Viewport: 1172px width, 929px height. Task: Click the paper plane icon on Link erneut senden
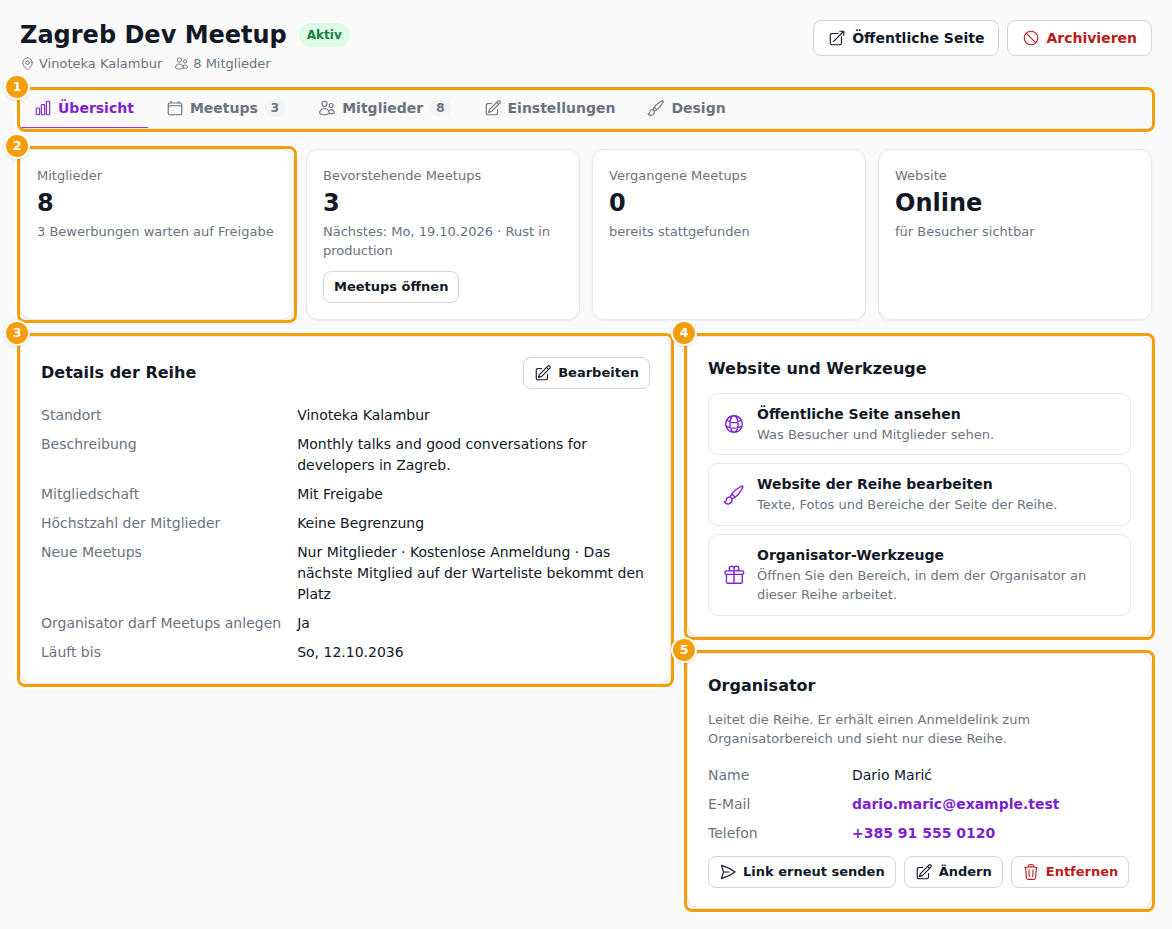click(727, 872)
